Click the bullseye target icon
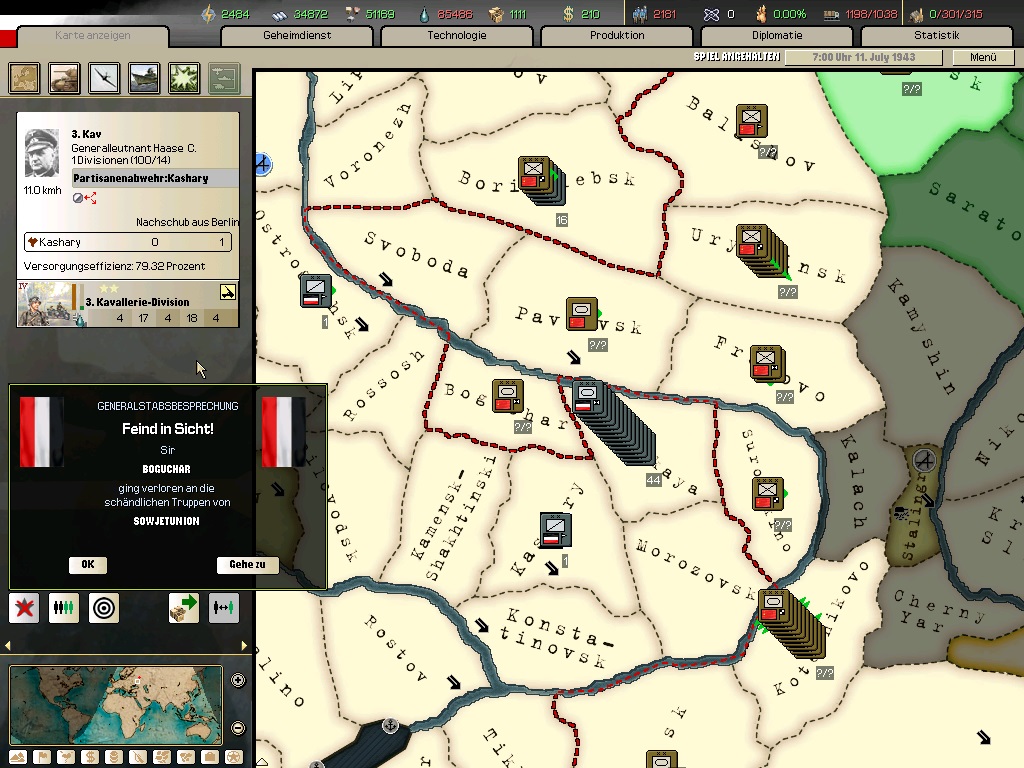This screenshot has width=1024, height=768. point(104,608)
